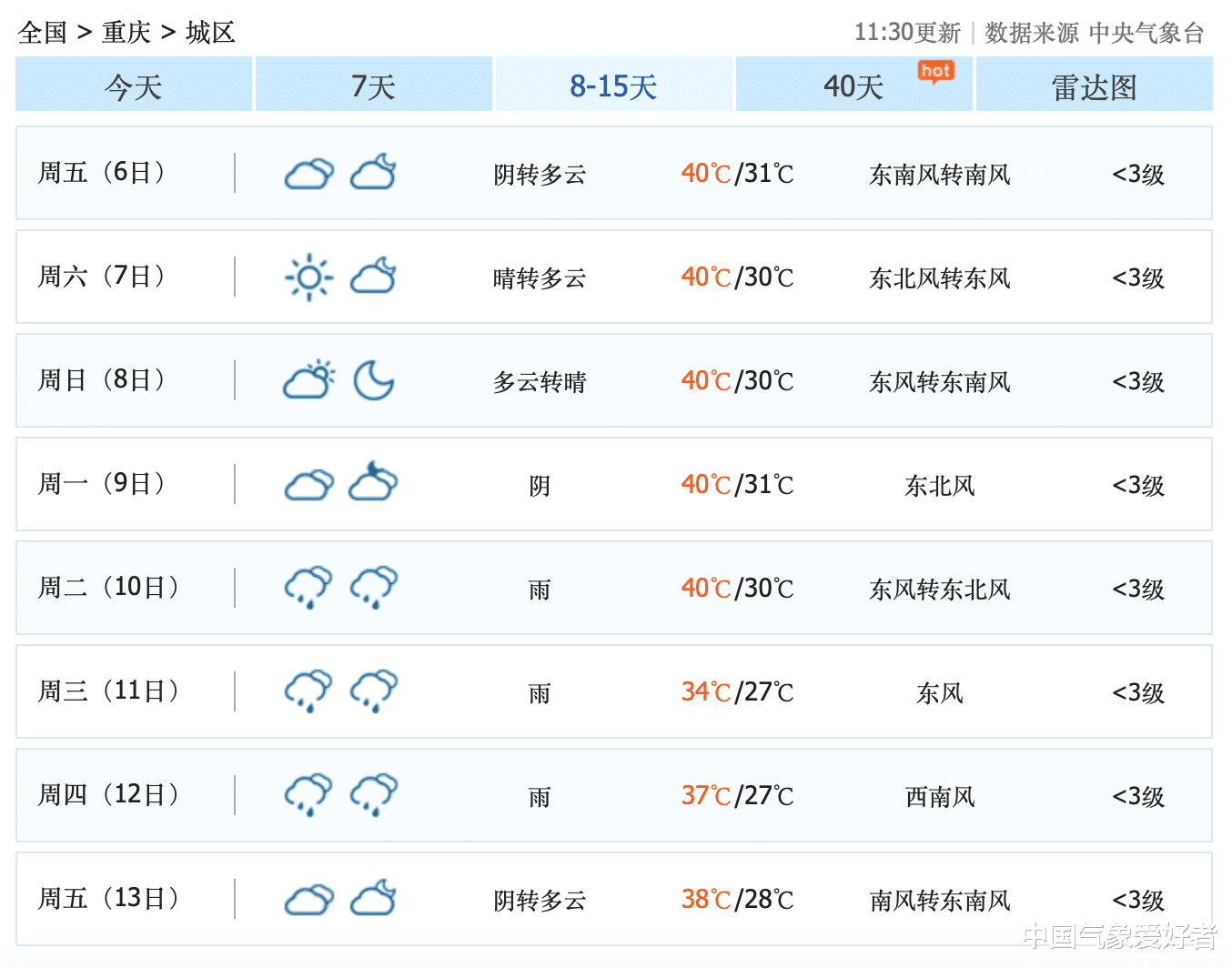Click the night cloud icon for Monday 9日
This screenshot has width=1232, height=968.
(x=374, y=483)
